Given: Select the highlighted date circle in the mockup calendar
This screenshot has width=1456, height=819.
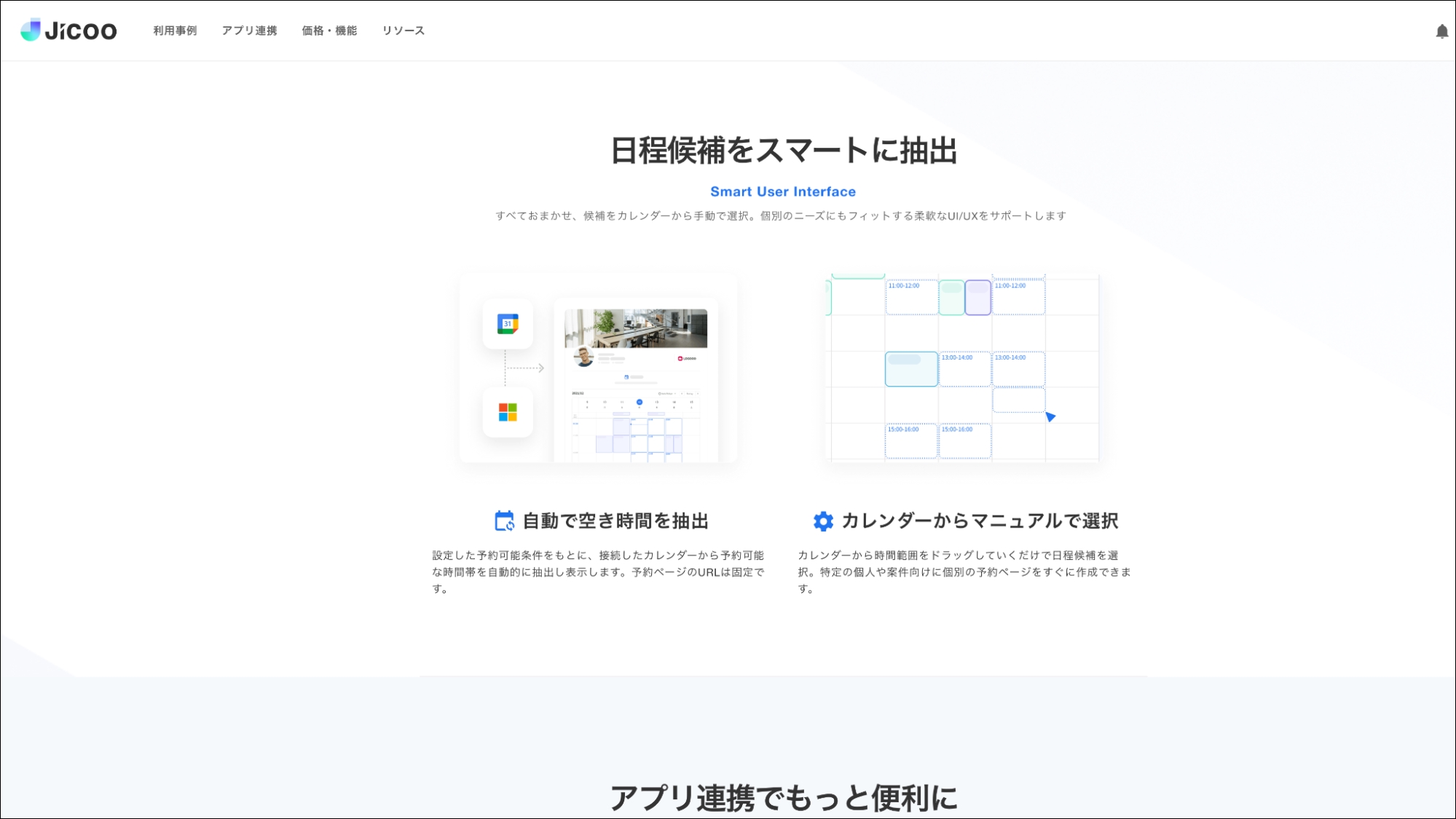Looking at the screenshot, I should [640, 402].
